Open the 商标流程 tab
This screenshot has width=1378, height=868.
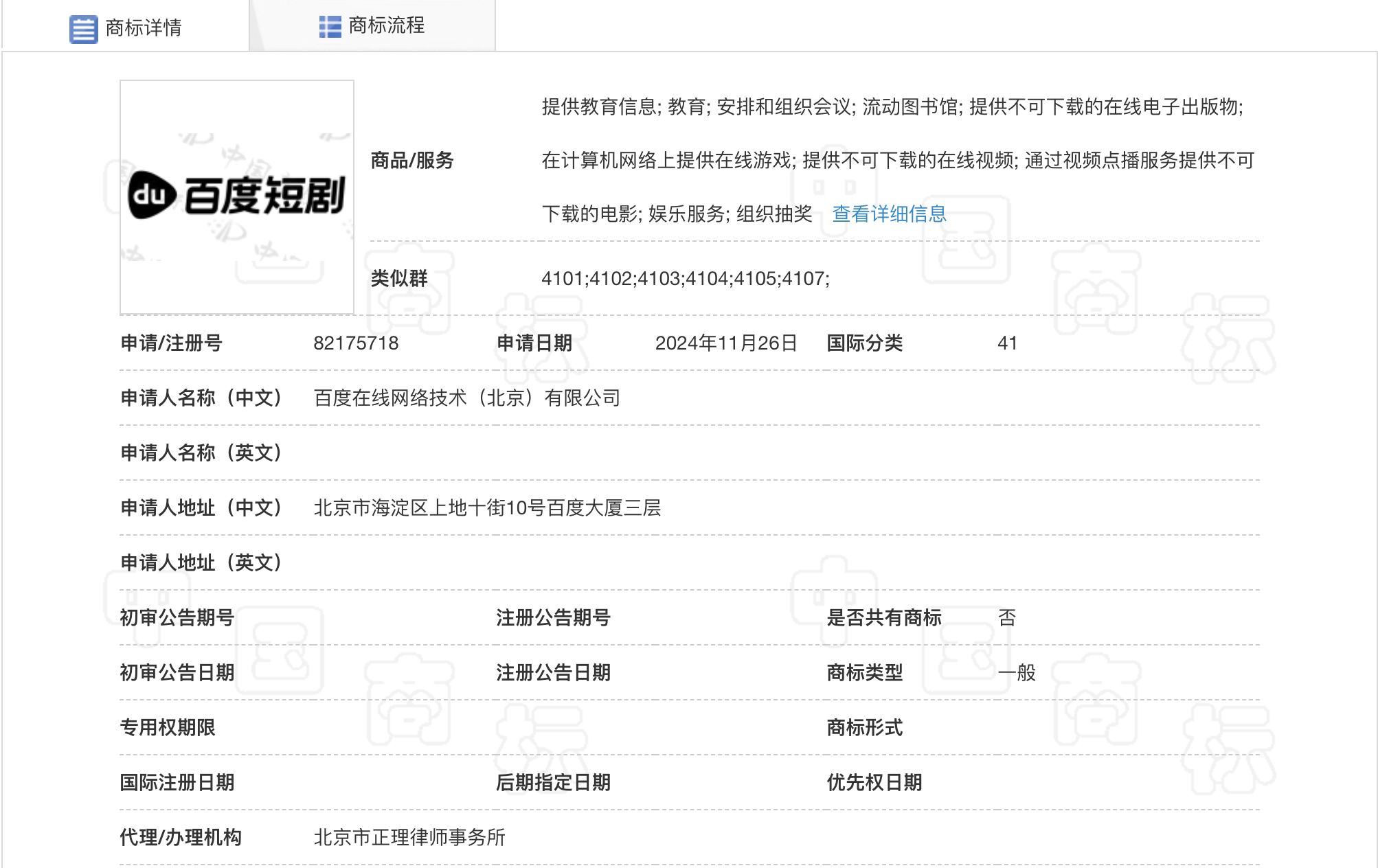[372, 26]
